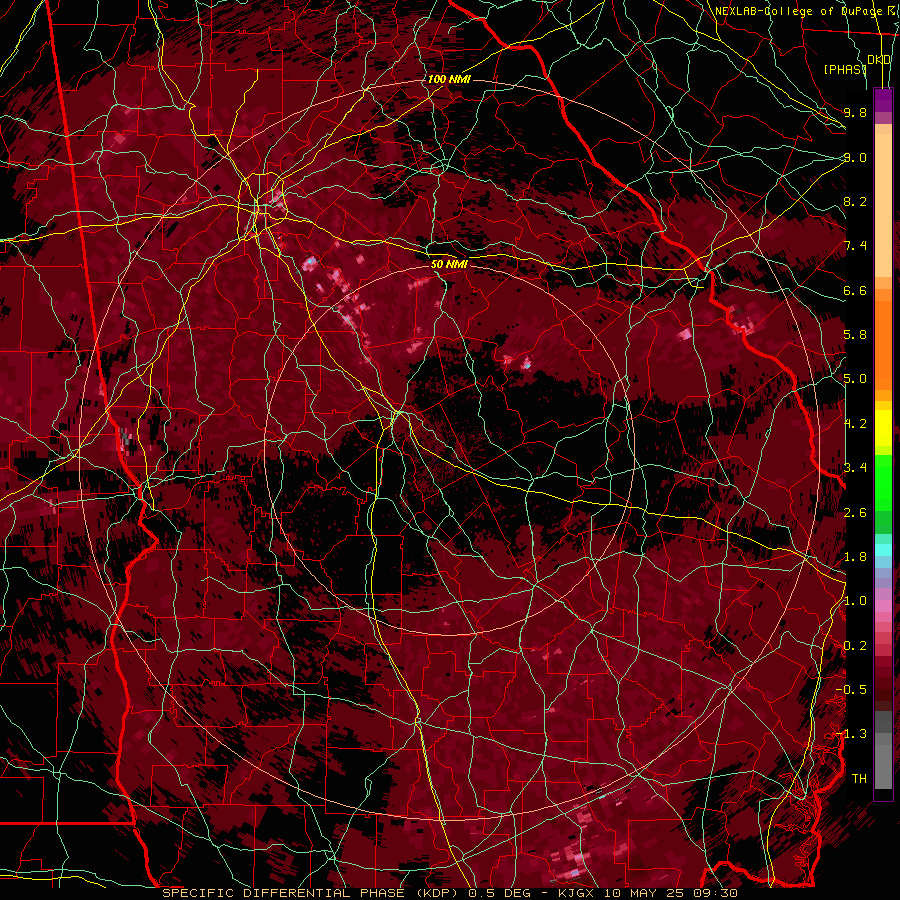Screen dimensions: 900x900
Task: Click the "100 NMI" range ring label
Action: [449, 79]
